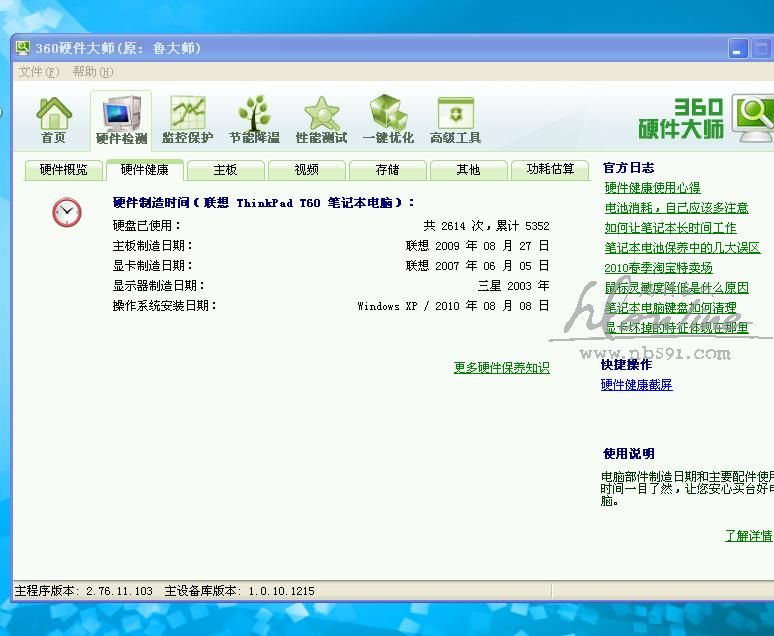The width and height of the screenshot is (774, 636).
Task: Click the 官方日志 section heading
Action: [x=628, y=168]
